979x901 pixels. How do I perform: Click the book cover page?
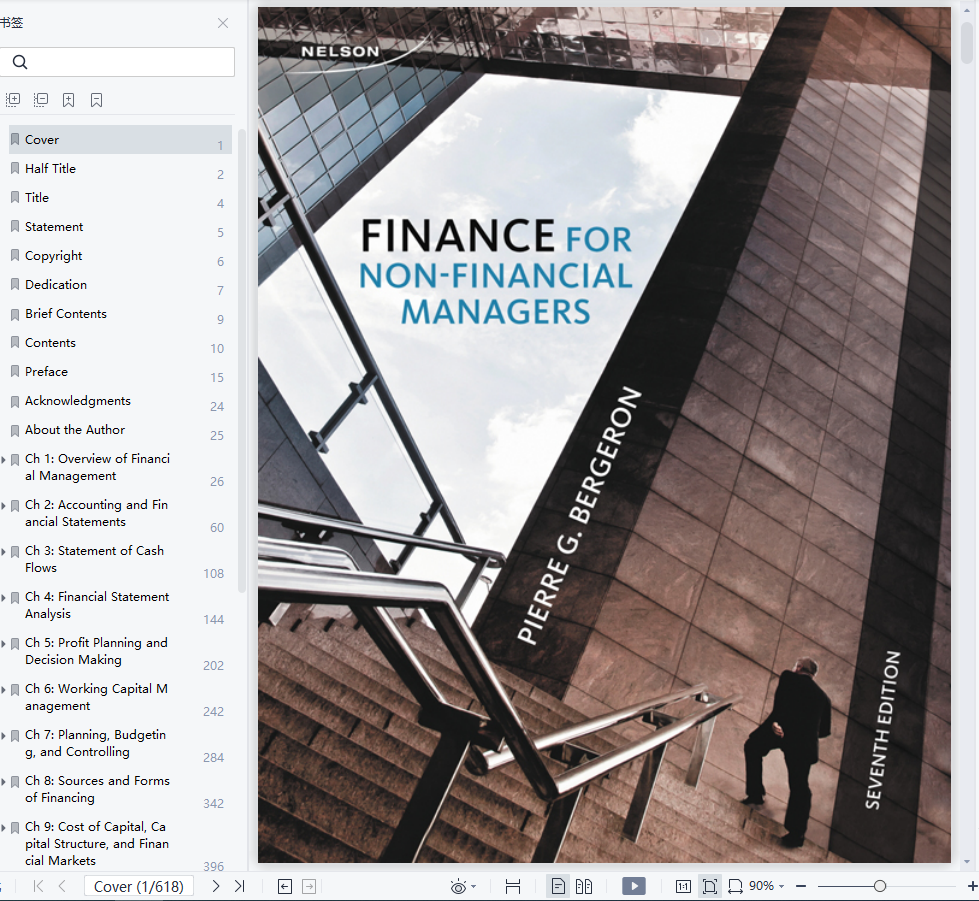pos(604,435)
